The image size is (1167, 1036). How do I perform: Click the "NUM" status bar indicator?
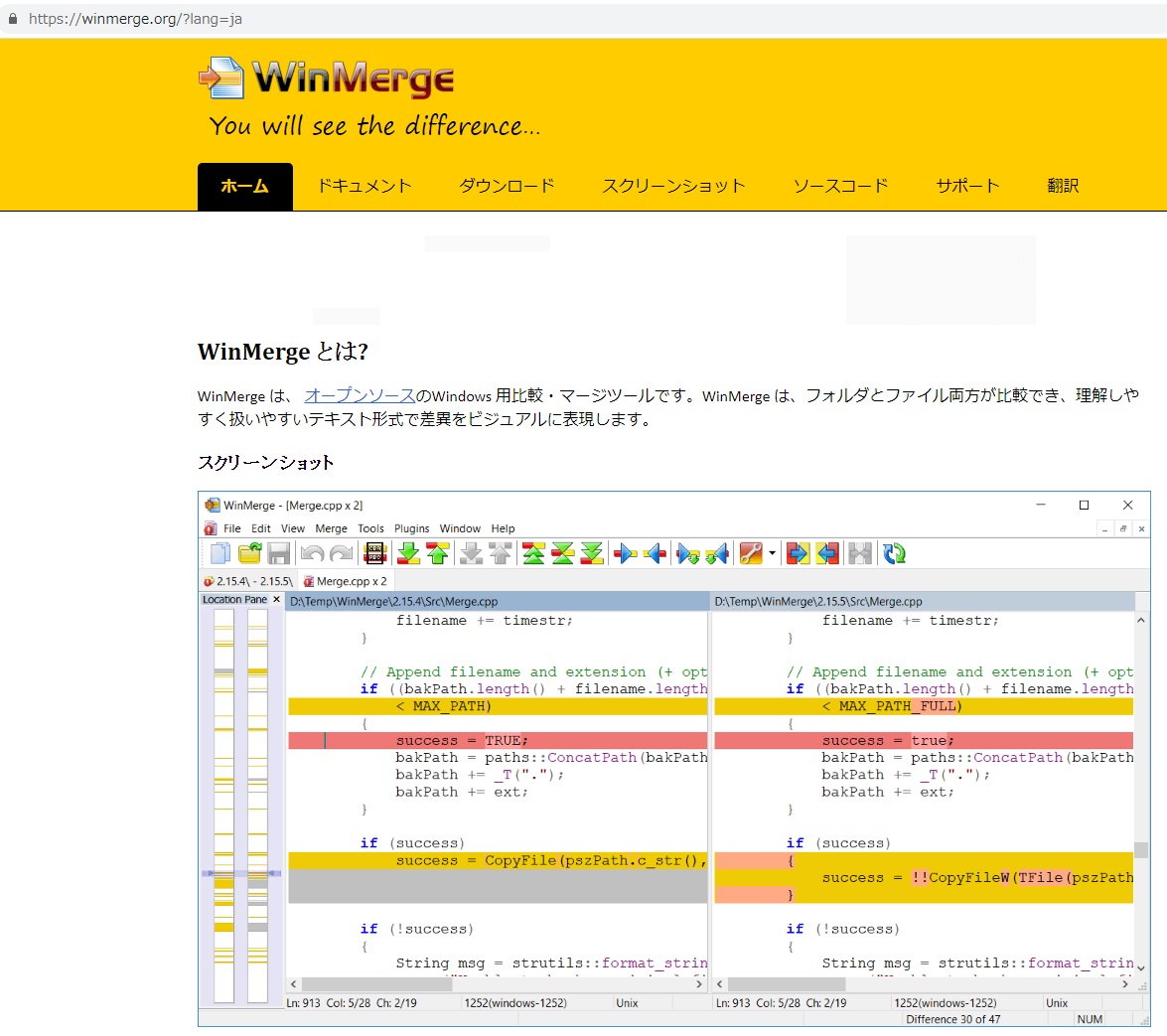1090,1020
